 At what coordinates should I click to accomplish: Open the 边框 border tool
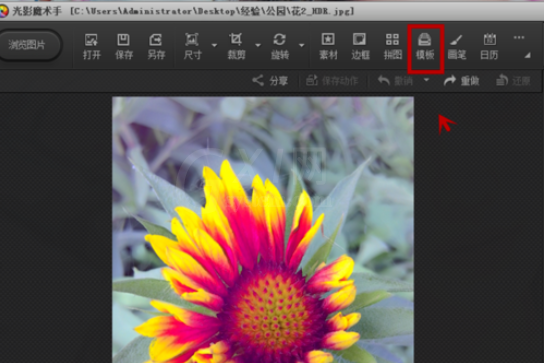[360, 47]
